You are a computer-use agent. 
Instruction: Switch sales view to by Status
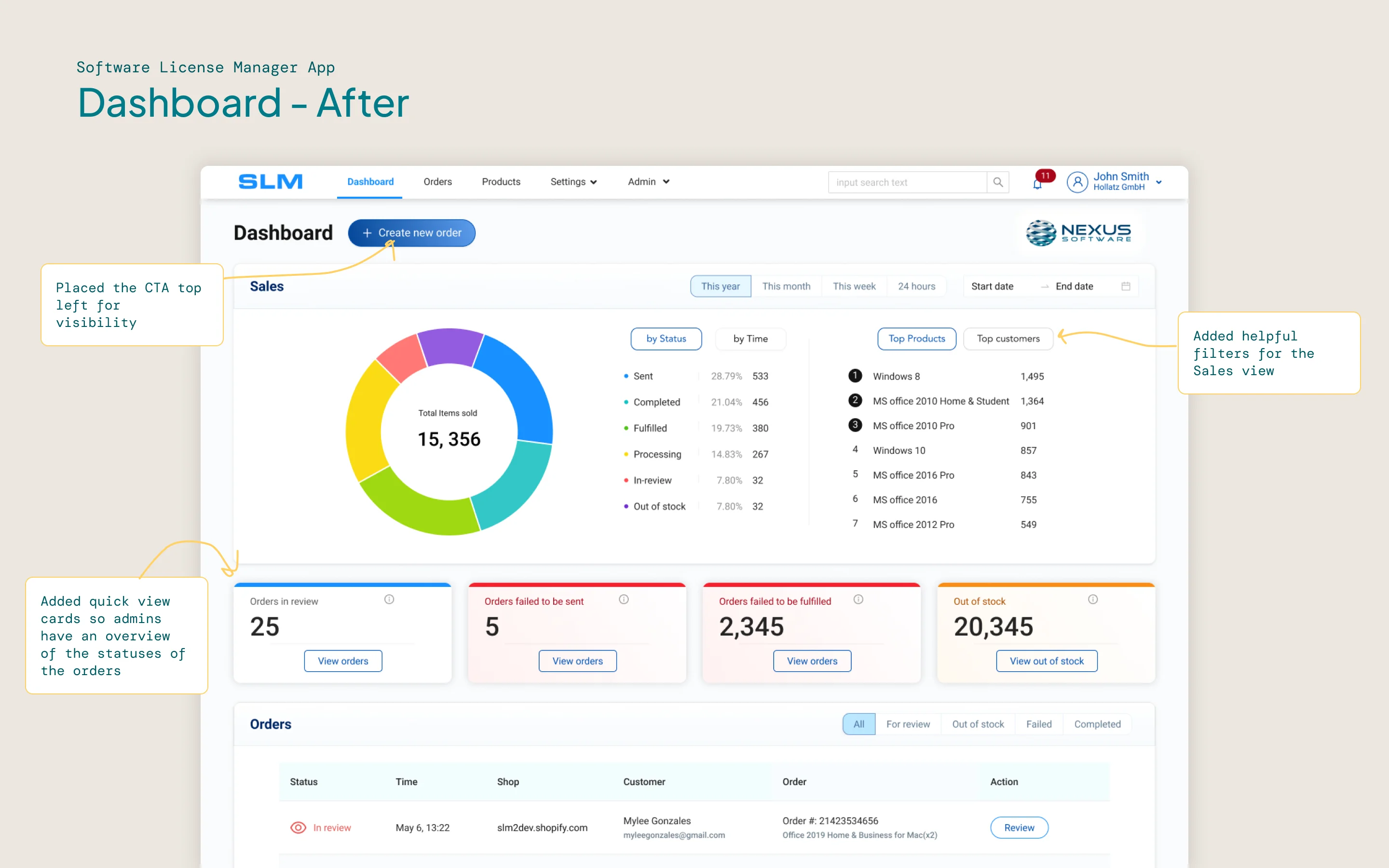pos(666,339)
